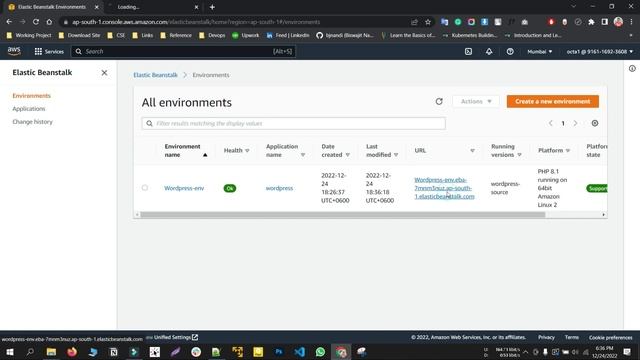Open Firefox from taskbar
640x360 pixels.
tap(72, 352)
